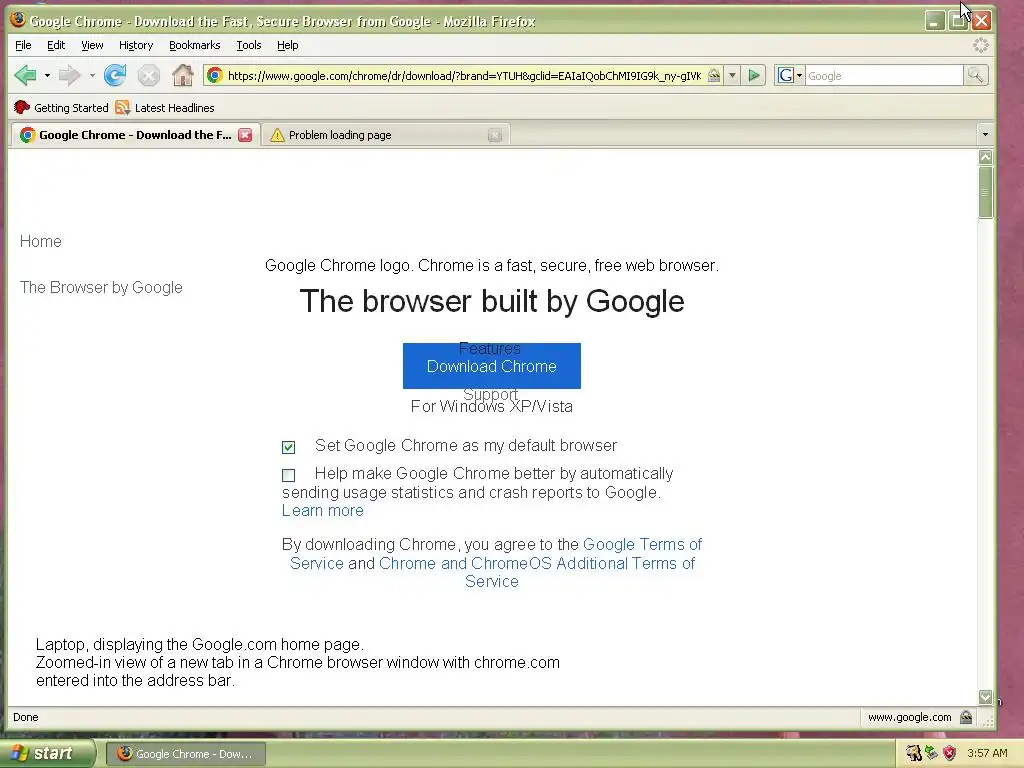Click the padlock icon in the address bar
Screen dimensions: 1024x768
[x=714, y=76]
